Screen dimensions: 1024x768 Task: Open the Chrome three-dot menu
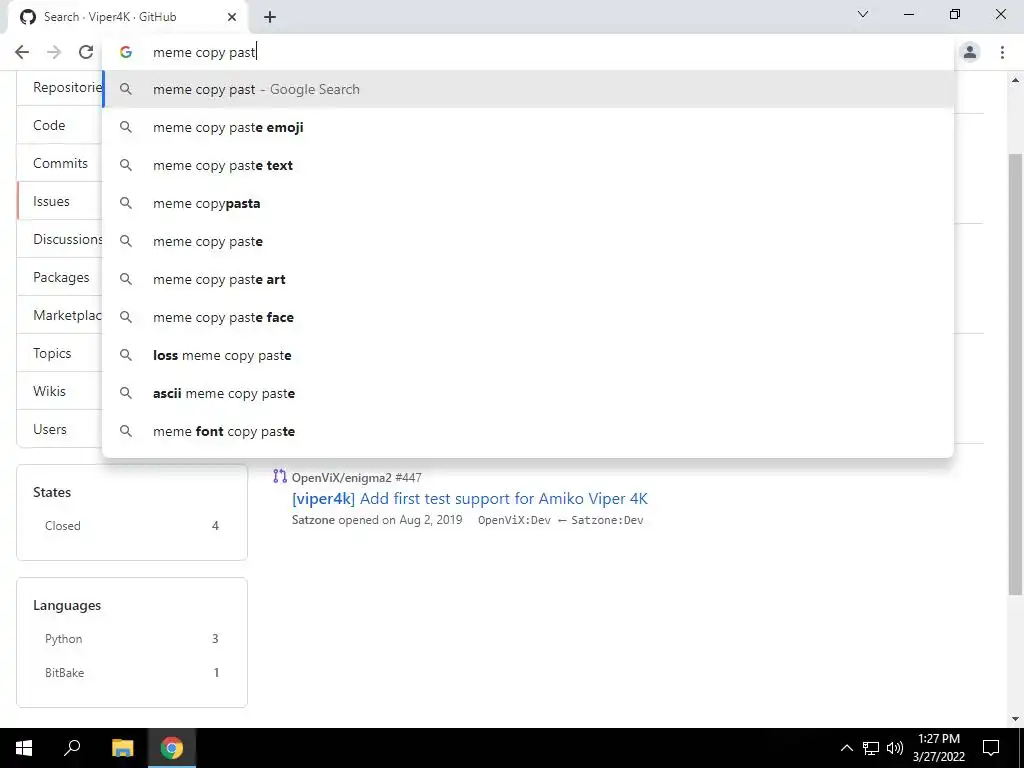pos(1002,52)
